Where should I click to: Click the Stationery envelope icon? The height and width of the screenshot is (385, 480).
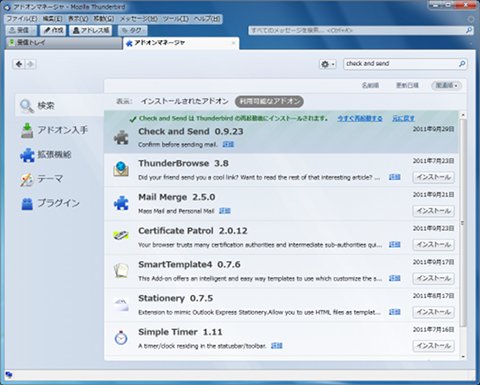pyautogui.click(x=121, y=304)
